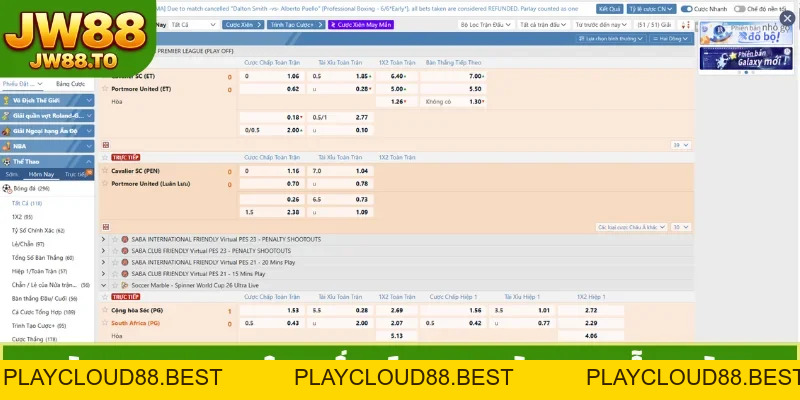Collapse Soccer Marble Spinner World Cup league
Image resolution: width=800 pixels, height=400 pixels.
[x=104, y=286]
